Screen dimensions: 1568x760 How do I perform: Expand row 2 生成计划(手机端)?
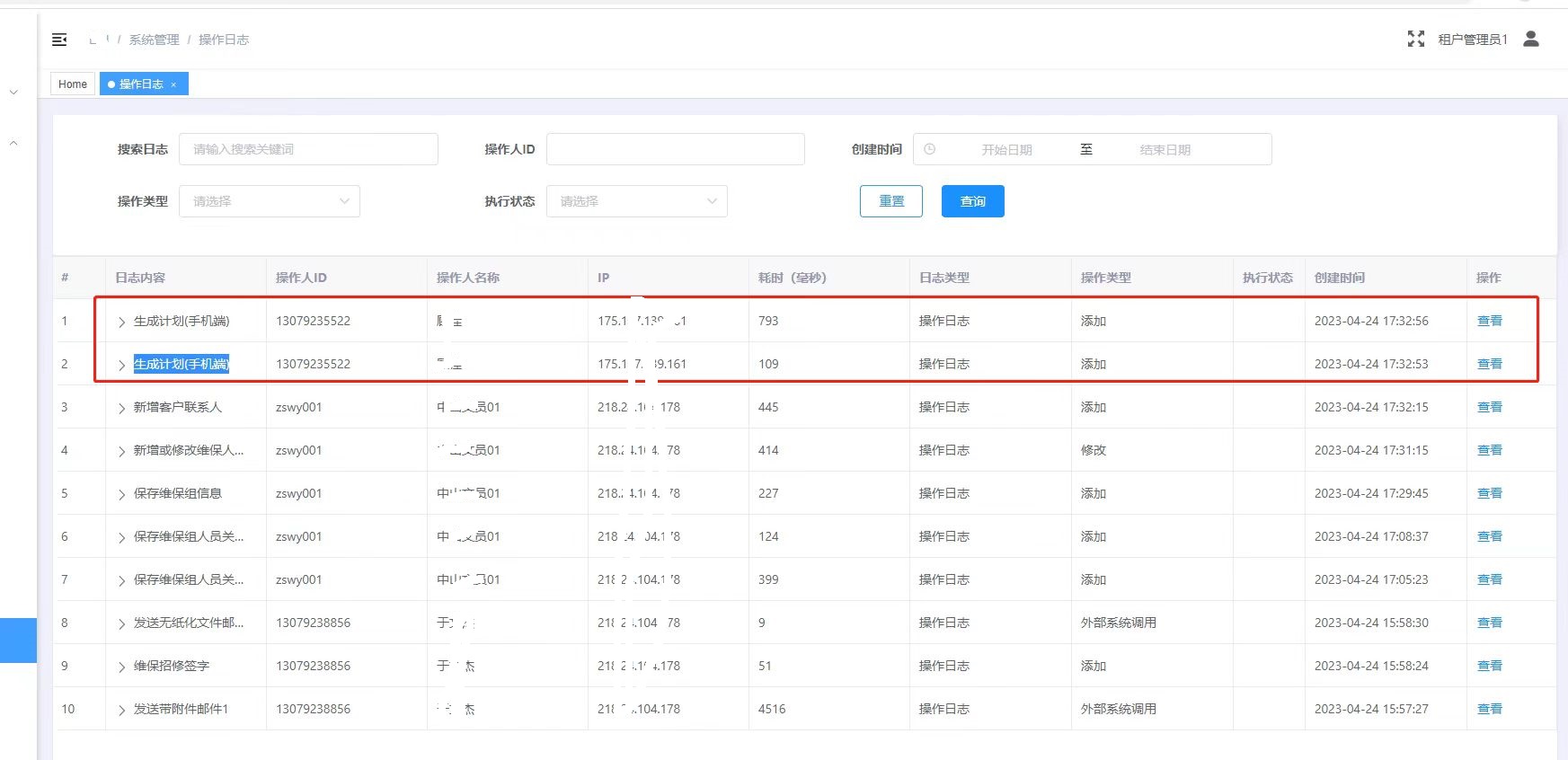[121, 365]
